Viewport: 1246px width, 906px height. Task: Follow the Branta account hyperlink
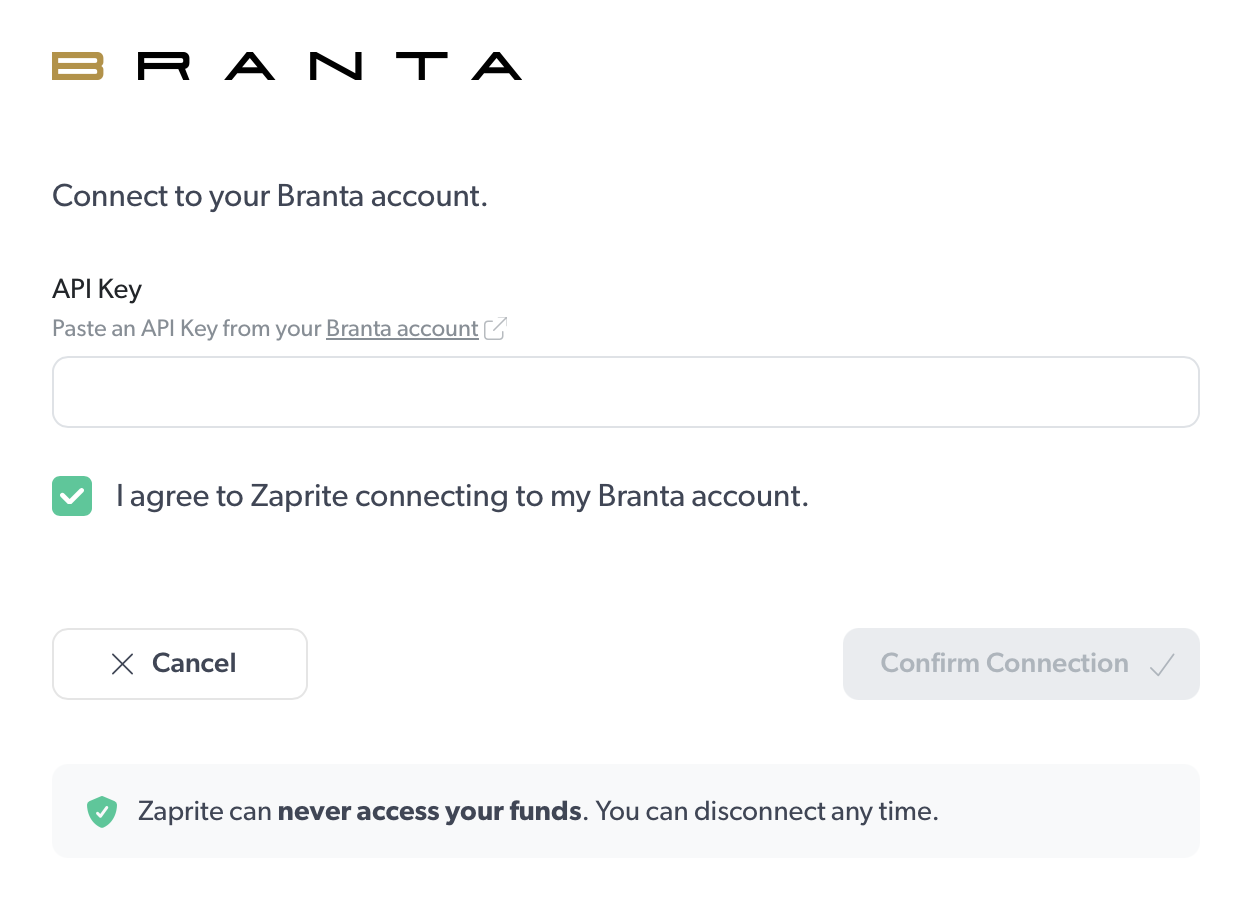point(402,328)
